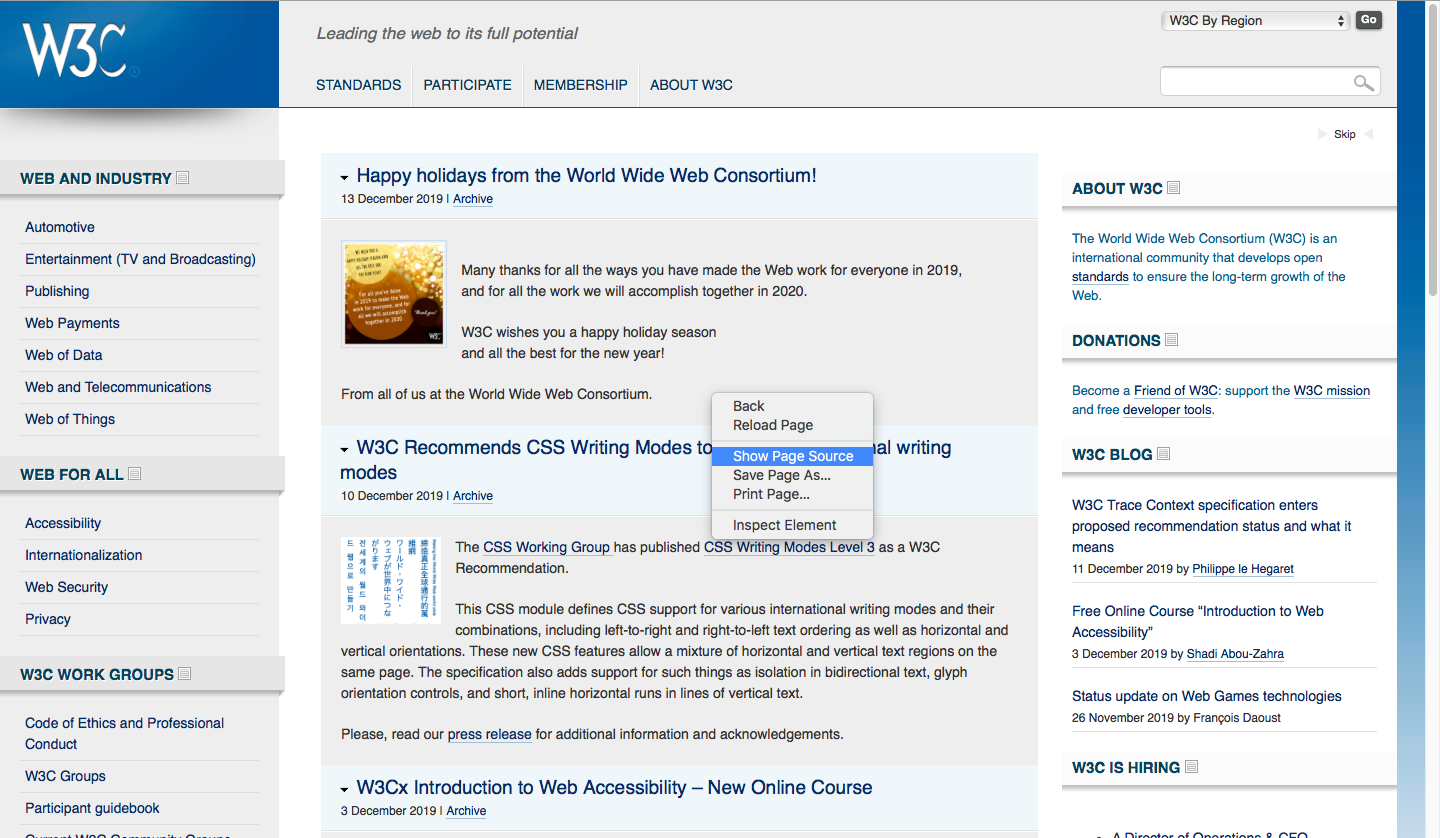Click the right-pointing arrow beside Skip
The image size is (1440, 838).
[1323, 134]
